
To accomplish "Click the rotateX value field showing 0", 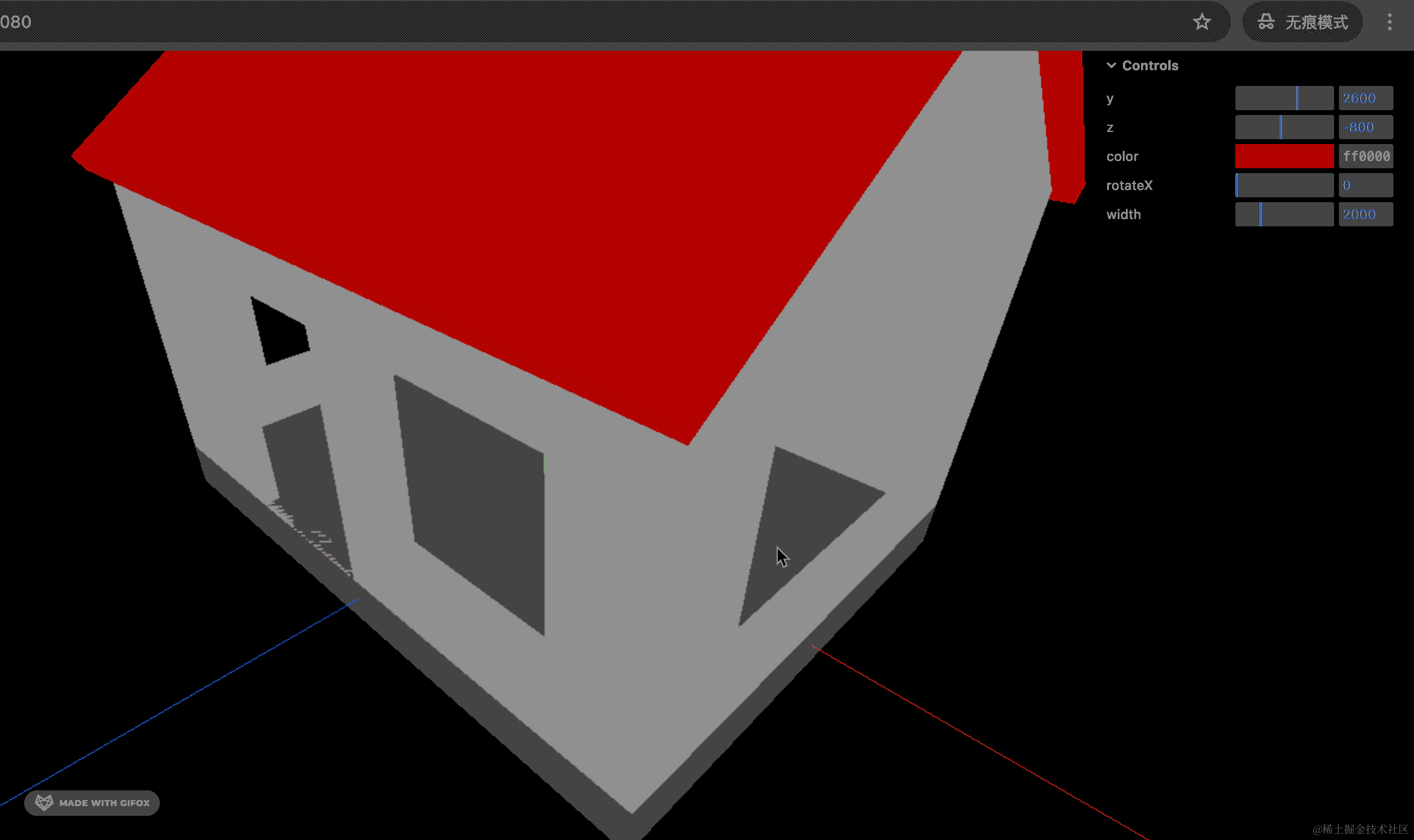I will coord(1366,185).
